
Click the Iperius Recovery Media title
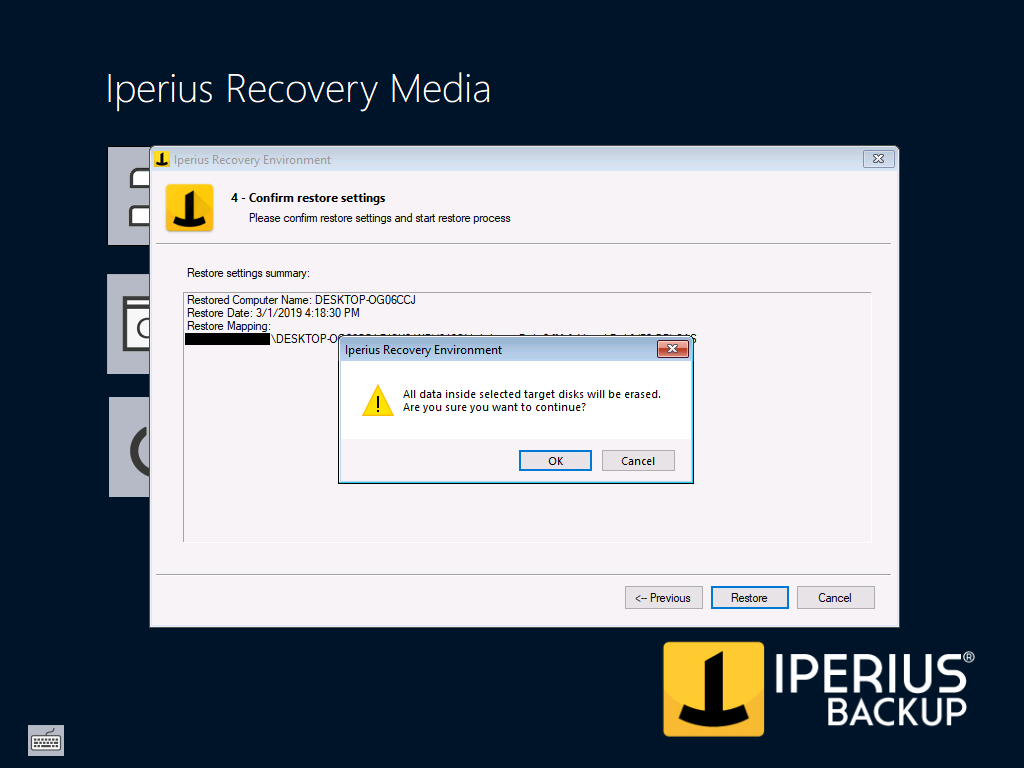point(298,89)
